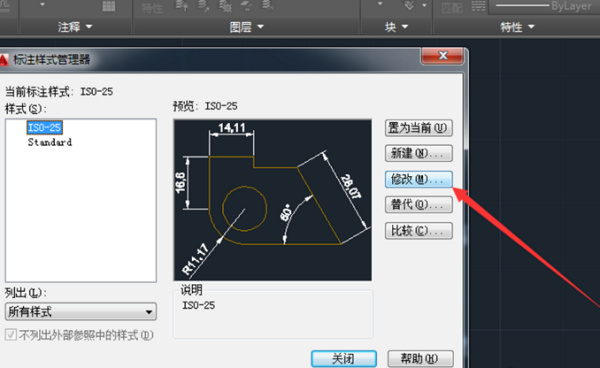The width and height of the screenshot is (600, 368).
Task: Select the ISO-25 dimension style
Action: [44, 127]
